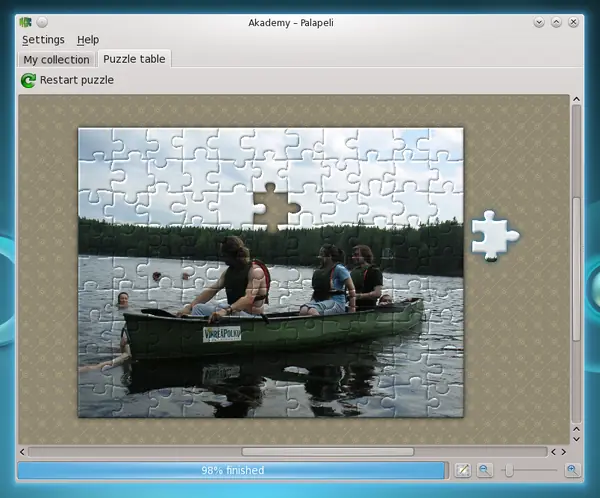
Task: Maximize the Palapeli window
Action: pos(556,22)
